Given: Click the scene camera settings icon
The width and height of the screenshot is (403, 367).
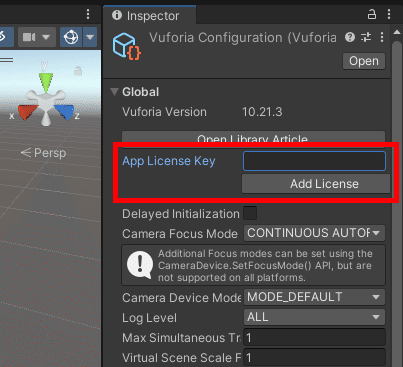Looking at the screenshot, I should click(29, 37).
